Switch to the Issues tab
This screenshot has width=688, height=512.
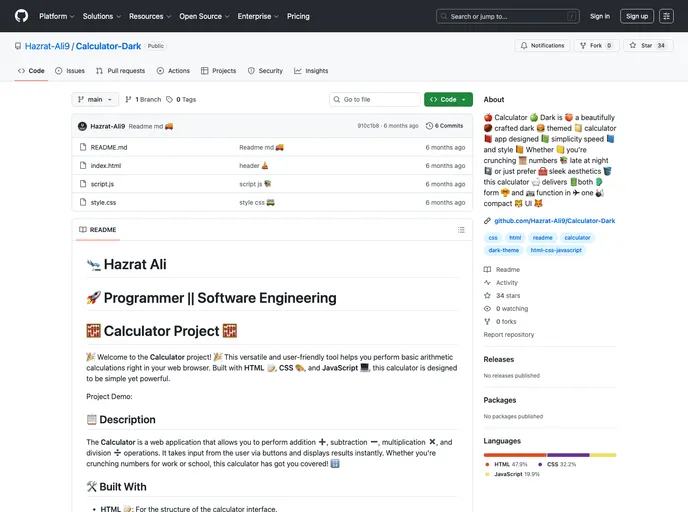(x=70, y=71)
